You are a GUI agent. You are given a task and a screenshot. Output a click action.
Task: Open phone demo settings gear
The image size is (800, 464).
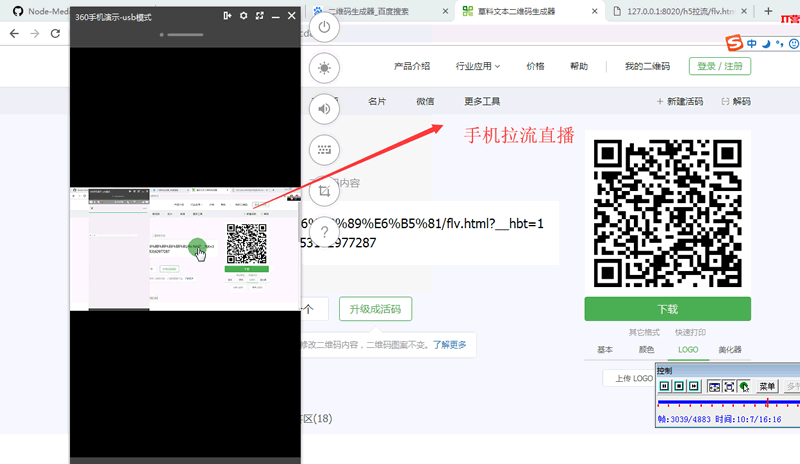click(x=243, y=16)
